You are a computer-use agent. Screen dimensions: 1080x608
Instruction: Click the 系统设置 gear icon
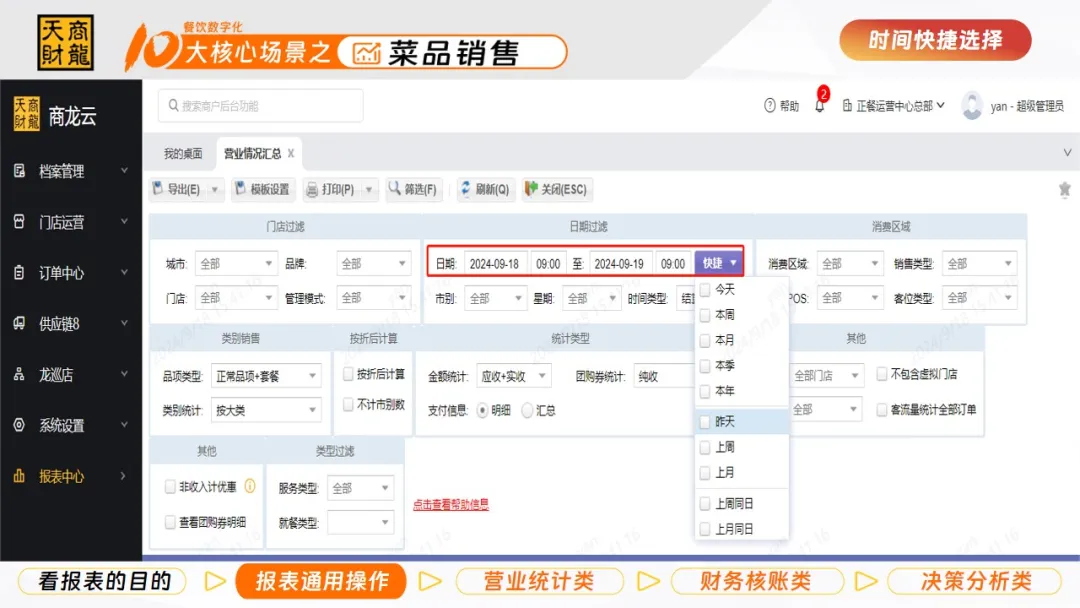[x=19, y=425]
